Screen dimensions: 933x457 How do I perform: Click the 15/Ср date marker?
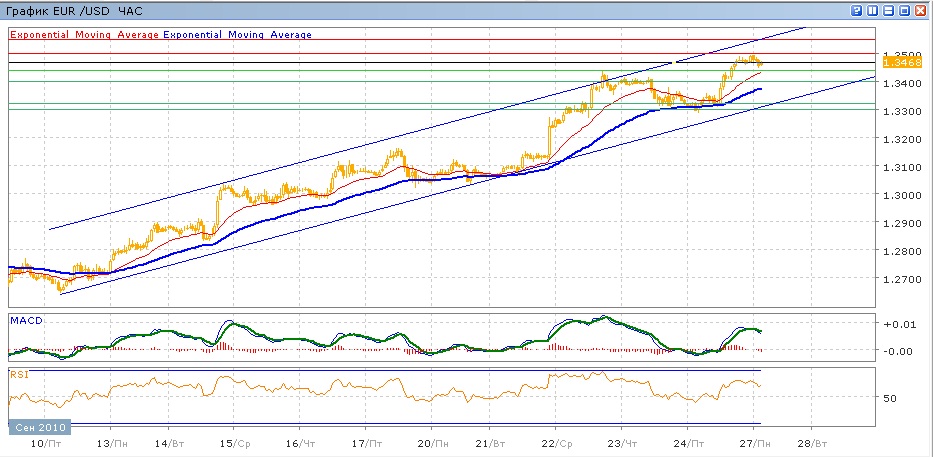tap(234, 441)
